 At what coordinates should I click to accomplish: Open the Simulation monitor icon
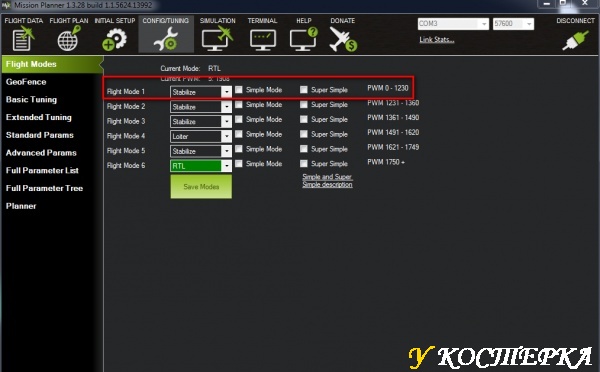217,39
